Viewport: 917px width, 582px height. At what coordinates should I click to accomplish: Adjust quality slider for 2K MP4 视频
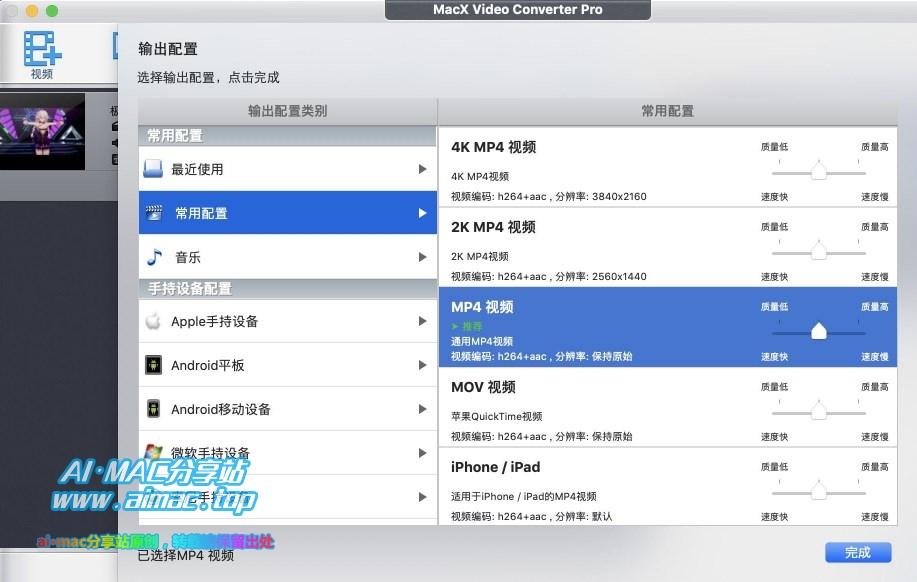point(819,251)
